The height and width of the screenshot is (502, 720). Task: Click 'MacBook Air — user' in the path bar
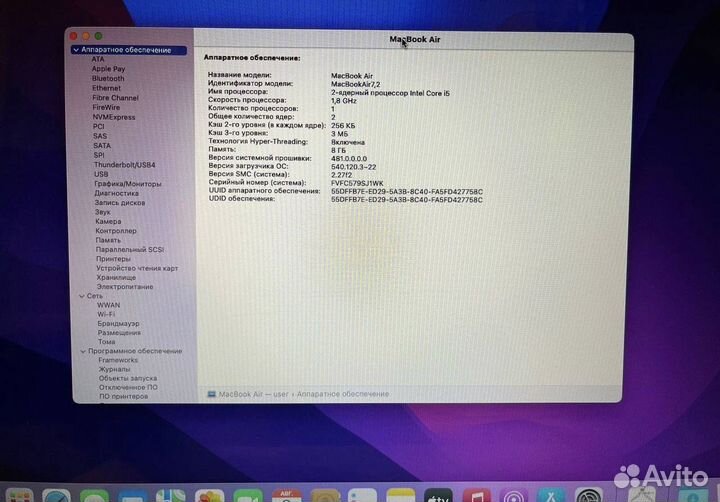[254, 394]
